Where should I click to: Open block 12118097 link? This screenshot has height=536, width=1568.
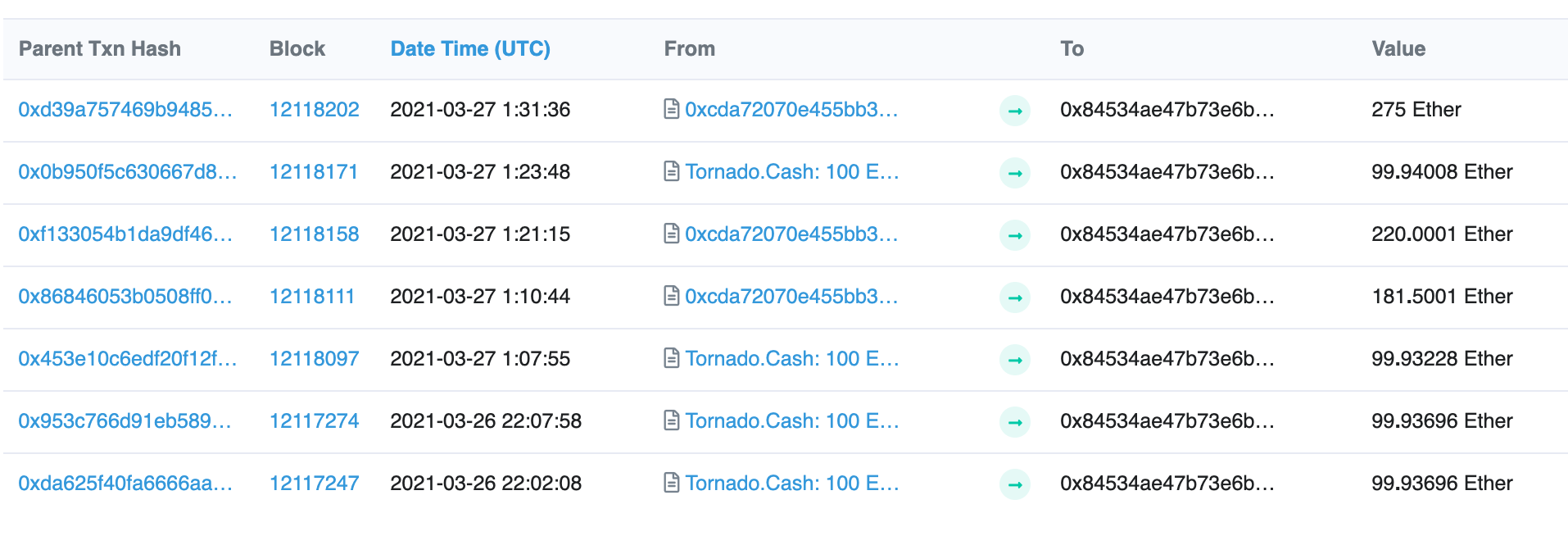coord(315,359)
